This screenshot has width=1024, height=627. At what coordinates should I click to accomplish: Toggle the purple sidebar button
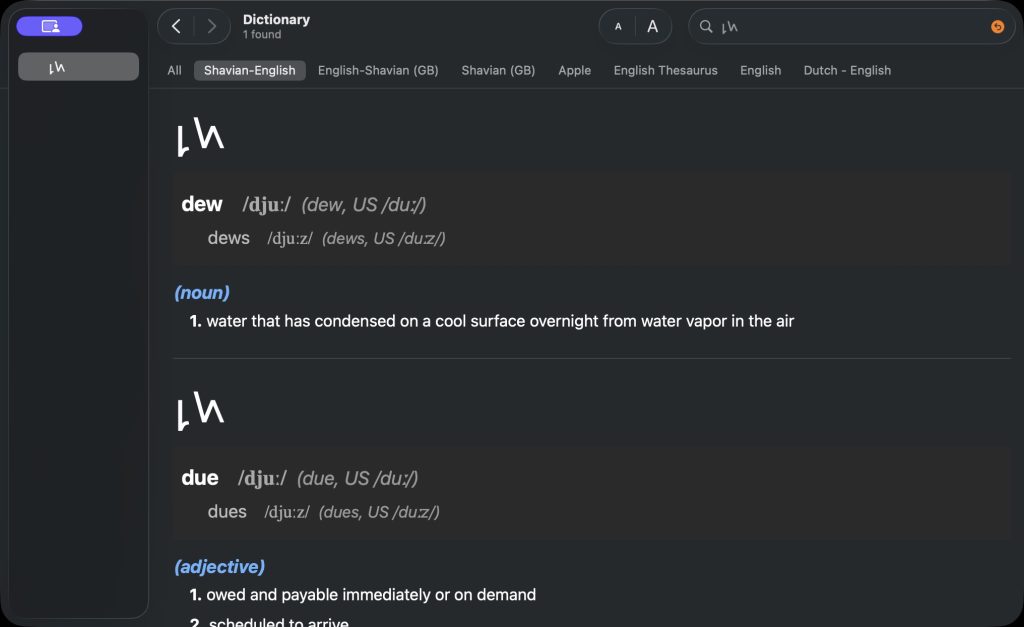point(49,26)
